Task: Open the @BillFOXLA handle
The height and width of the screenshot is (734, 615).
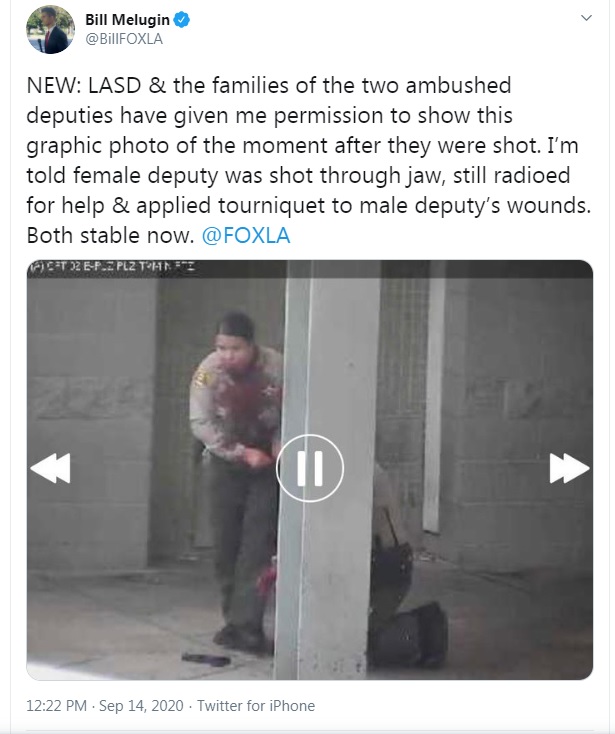Action: 124,39
